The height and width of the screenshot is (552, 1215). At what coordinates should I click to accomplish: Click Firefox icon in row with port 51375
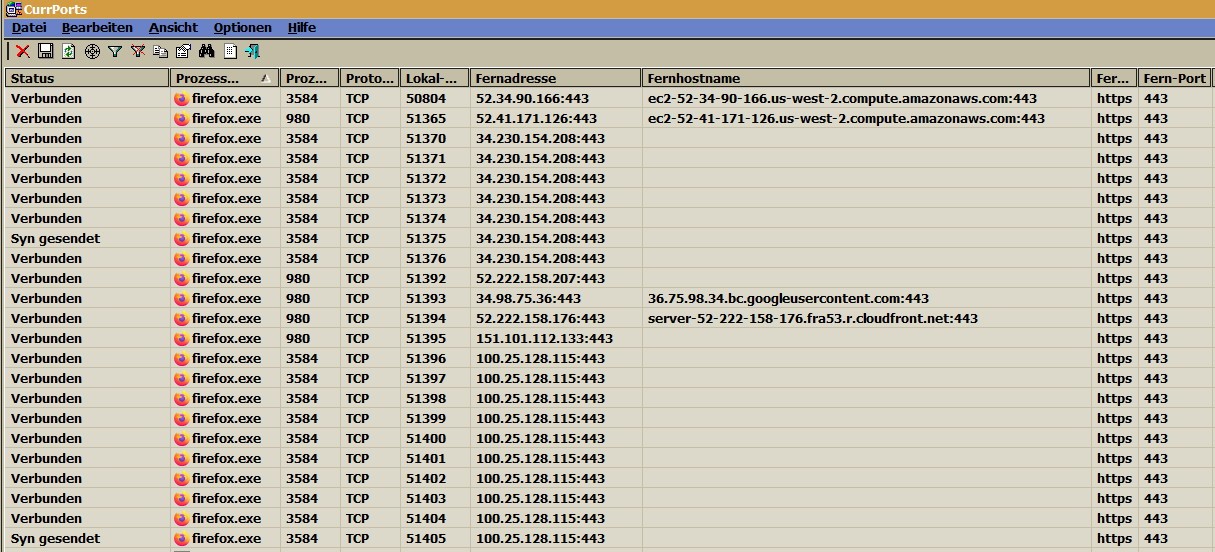(x=181, y=238)
